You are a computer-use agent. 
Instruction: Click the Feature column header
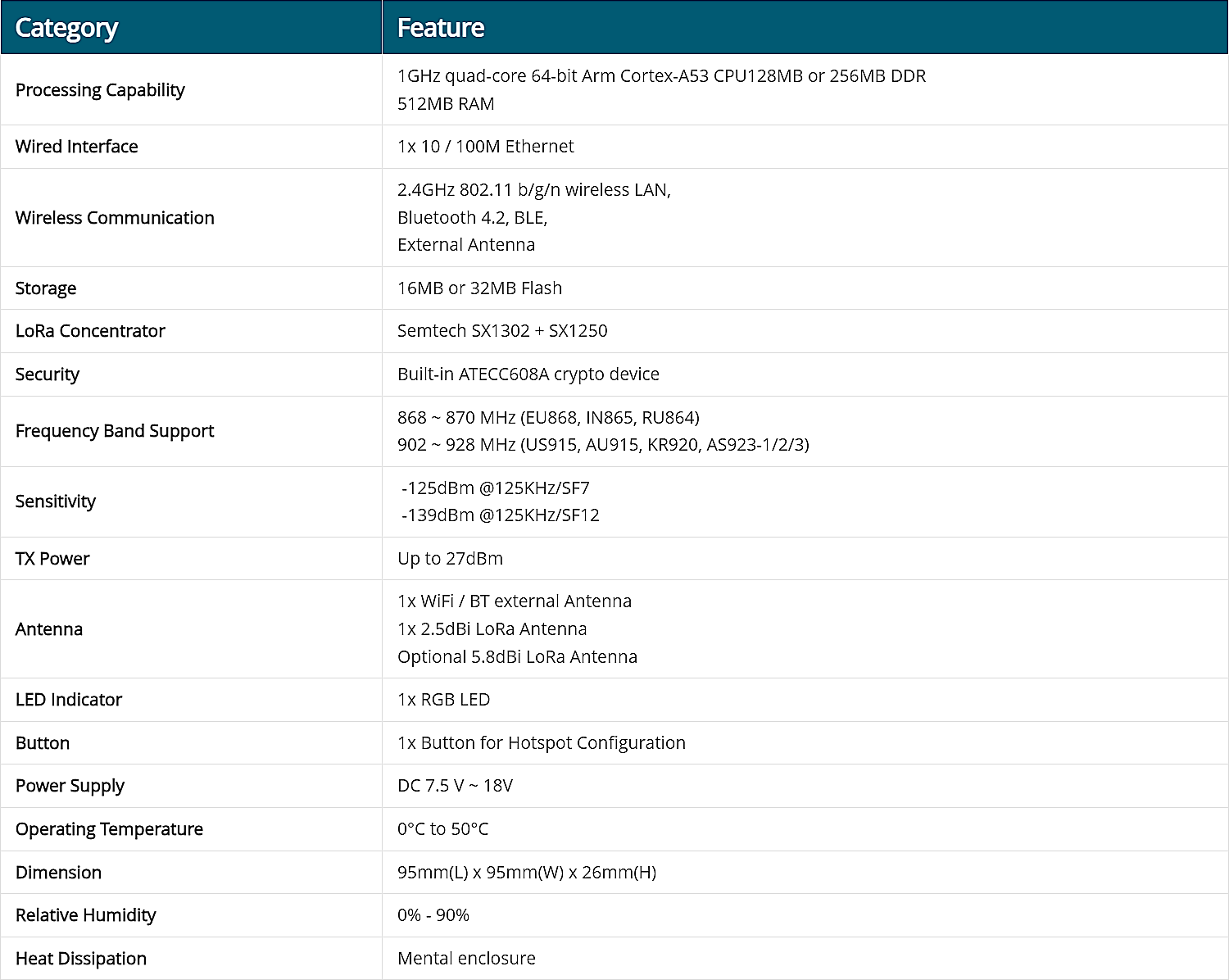click(x=441, y=28)
